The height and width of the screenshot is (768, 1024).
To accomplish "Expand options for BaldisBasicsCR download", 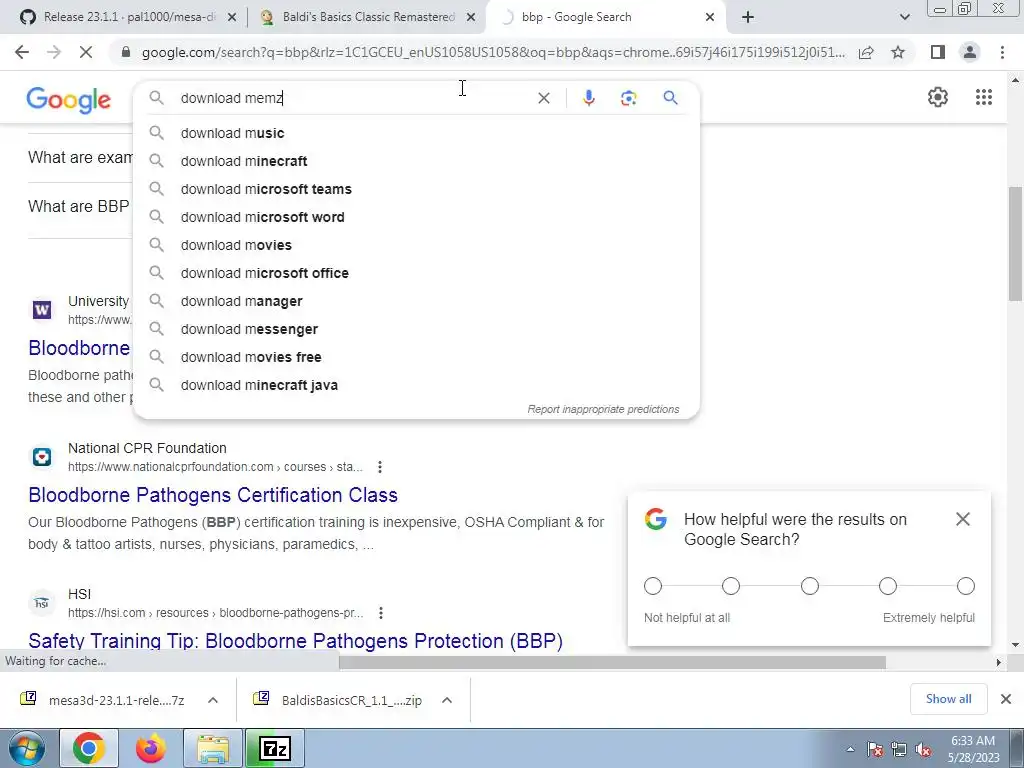I will [447, 700].
